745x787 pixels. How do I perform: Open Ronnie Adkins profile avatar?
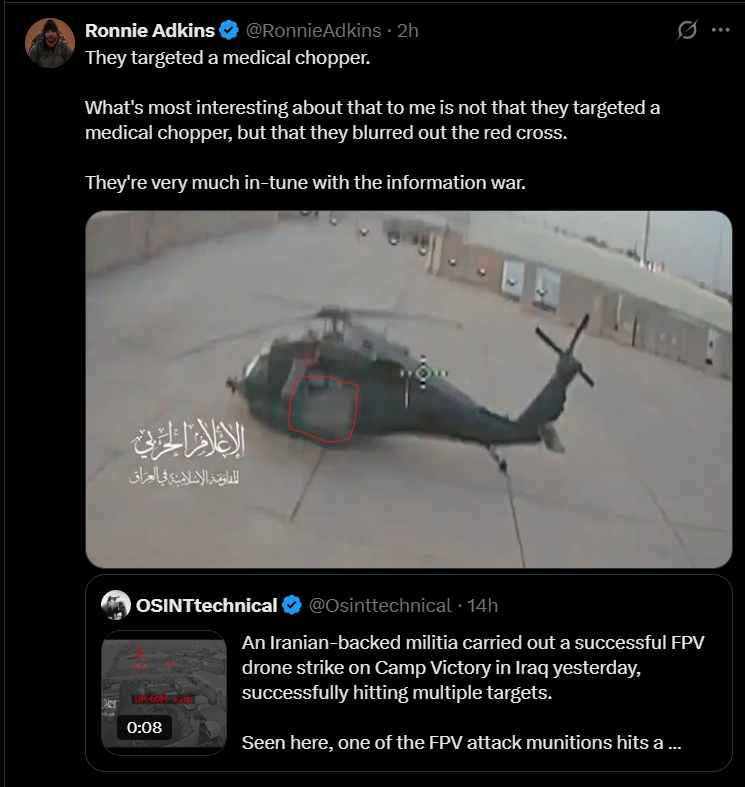click(x=50, y=43)
